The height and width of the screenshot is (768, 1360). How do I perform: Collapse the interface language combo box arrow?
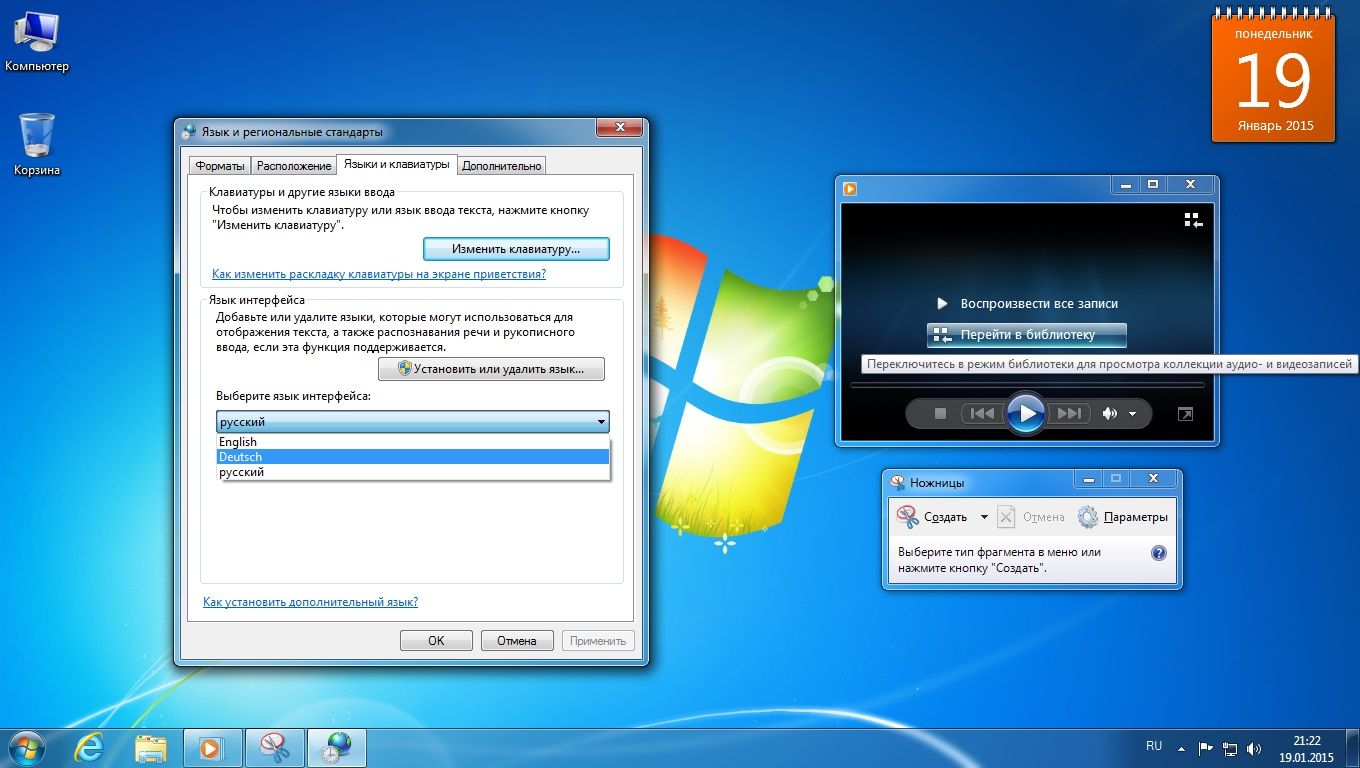[600, 422]
